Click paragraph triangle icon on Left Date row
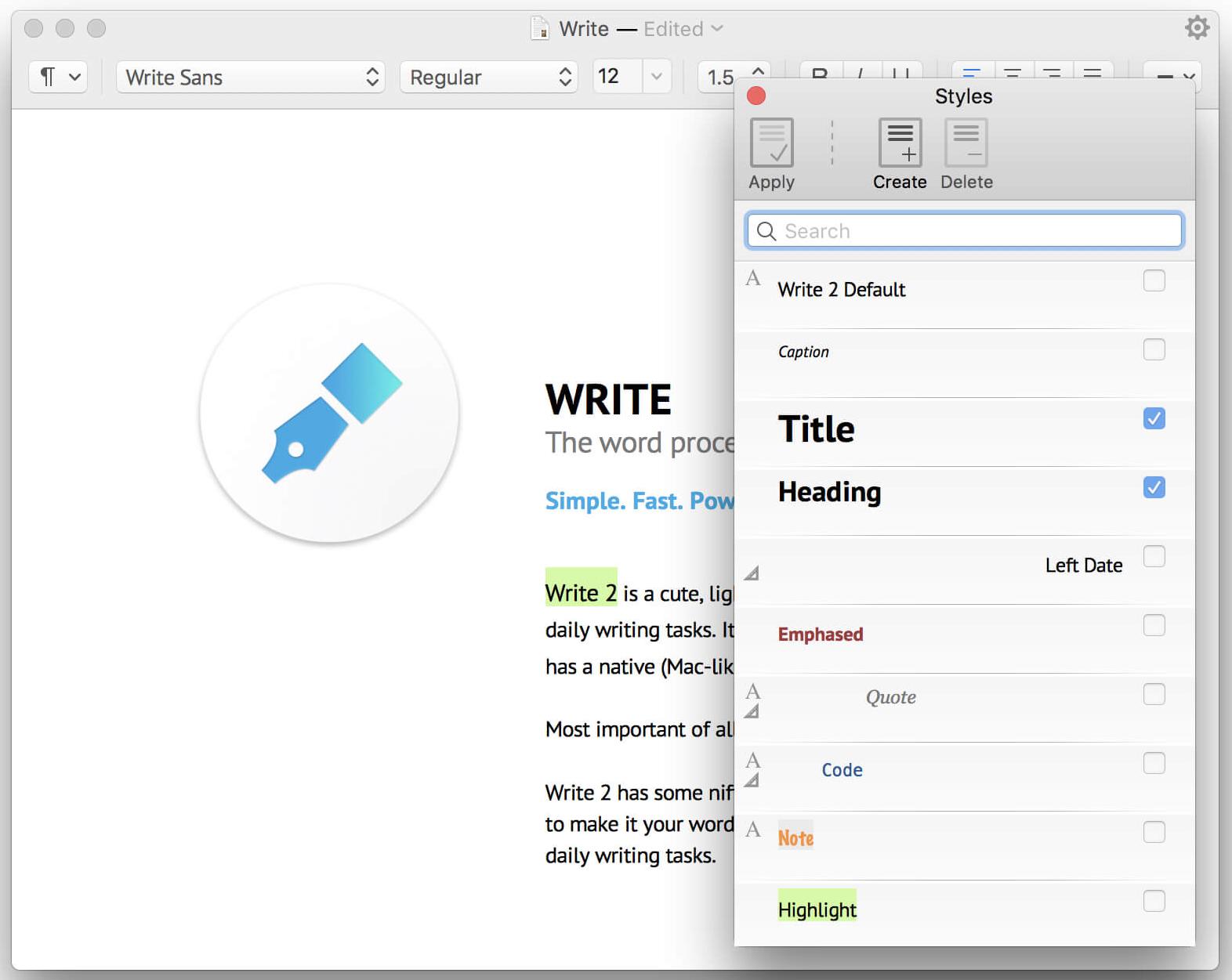Screen dimensions: 1232x980 click(x=752, y=573)
